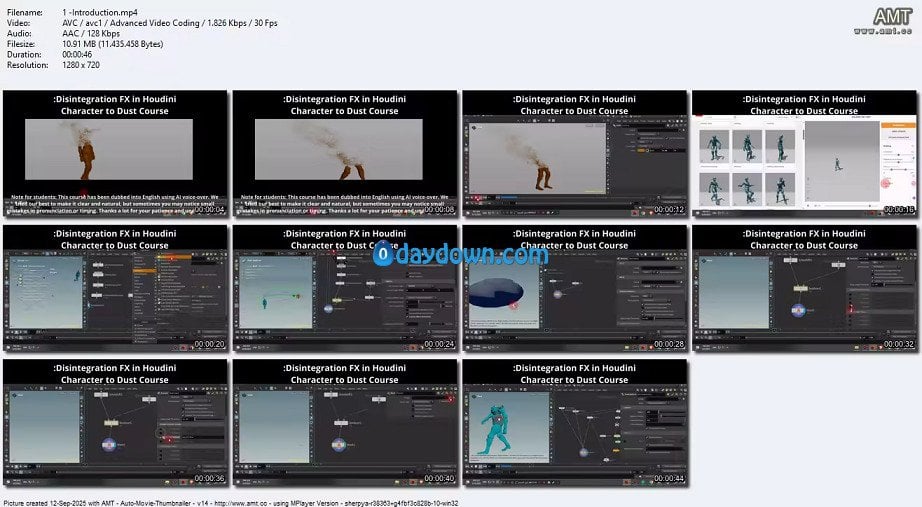Viewport: 922px width, 507px height.
Task: Click the "Filesize:" label
Action: pyautogui.click(x=21, y=44)
